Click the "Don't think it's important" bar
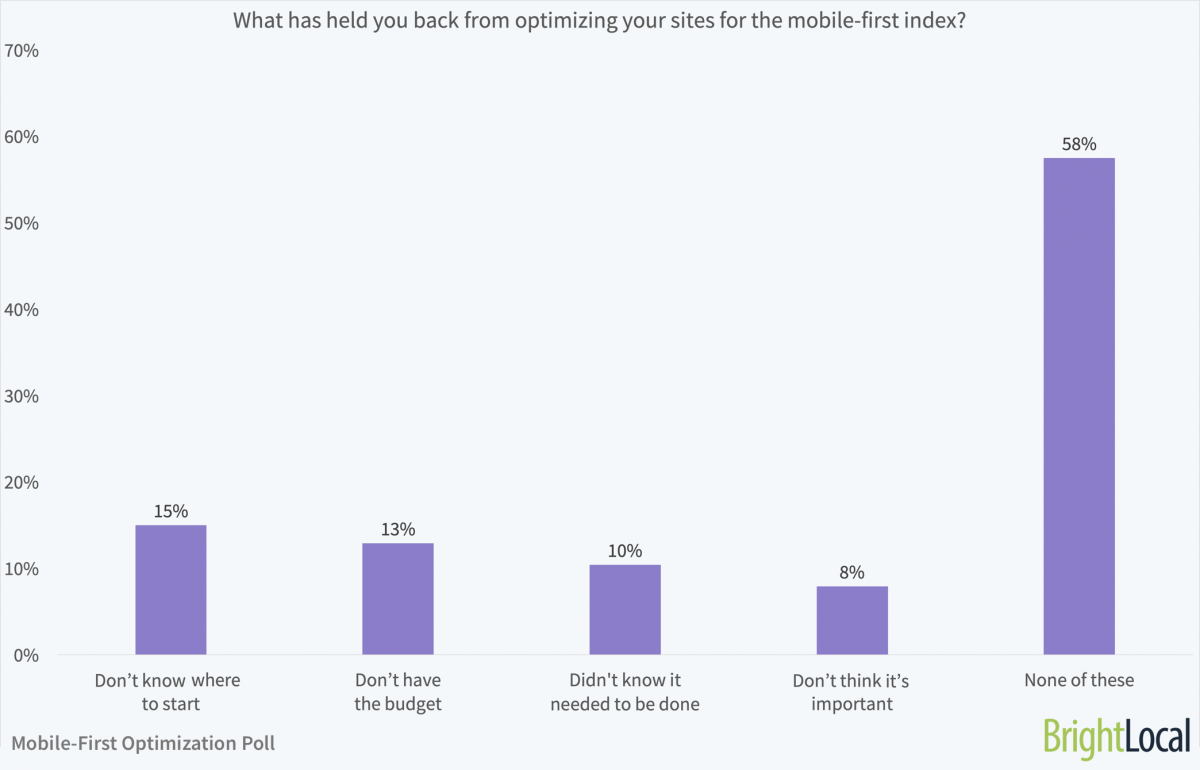Image resolution: width=1200 pixels, height=770 pixels. 852,620
